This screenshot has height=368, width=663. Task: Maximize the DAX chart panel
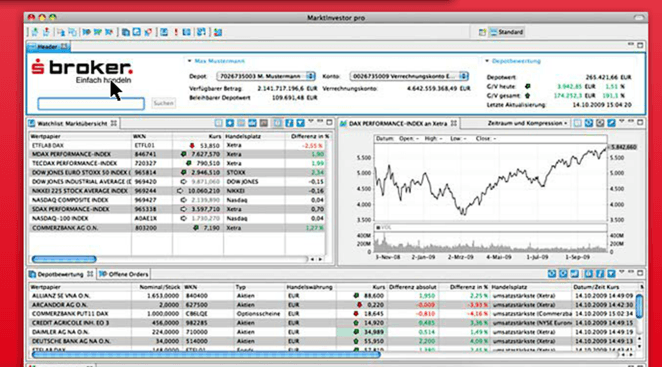point(640,122)
